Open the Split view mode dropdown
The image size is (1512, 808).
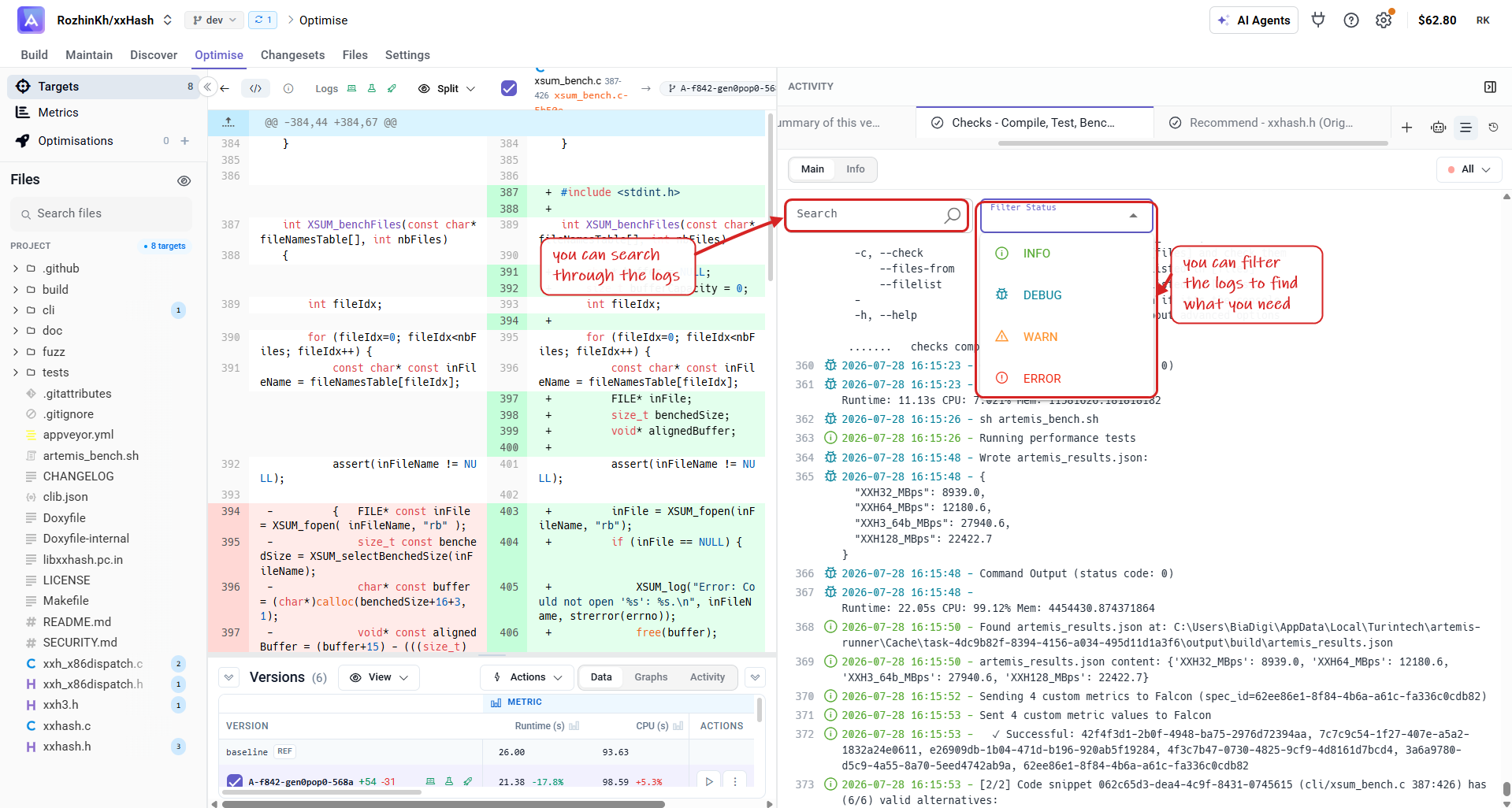[x=447, y=88]
